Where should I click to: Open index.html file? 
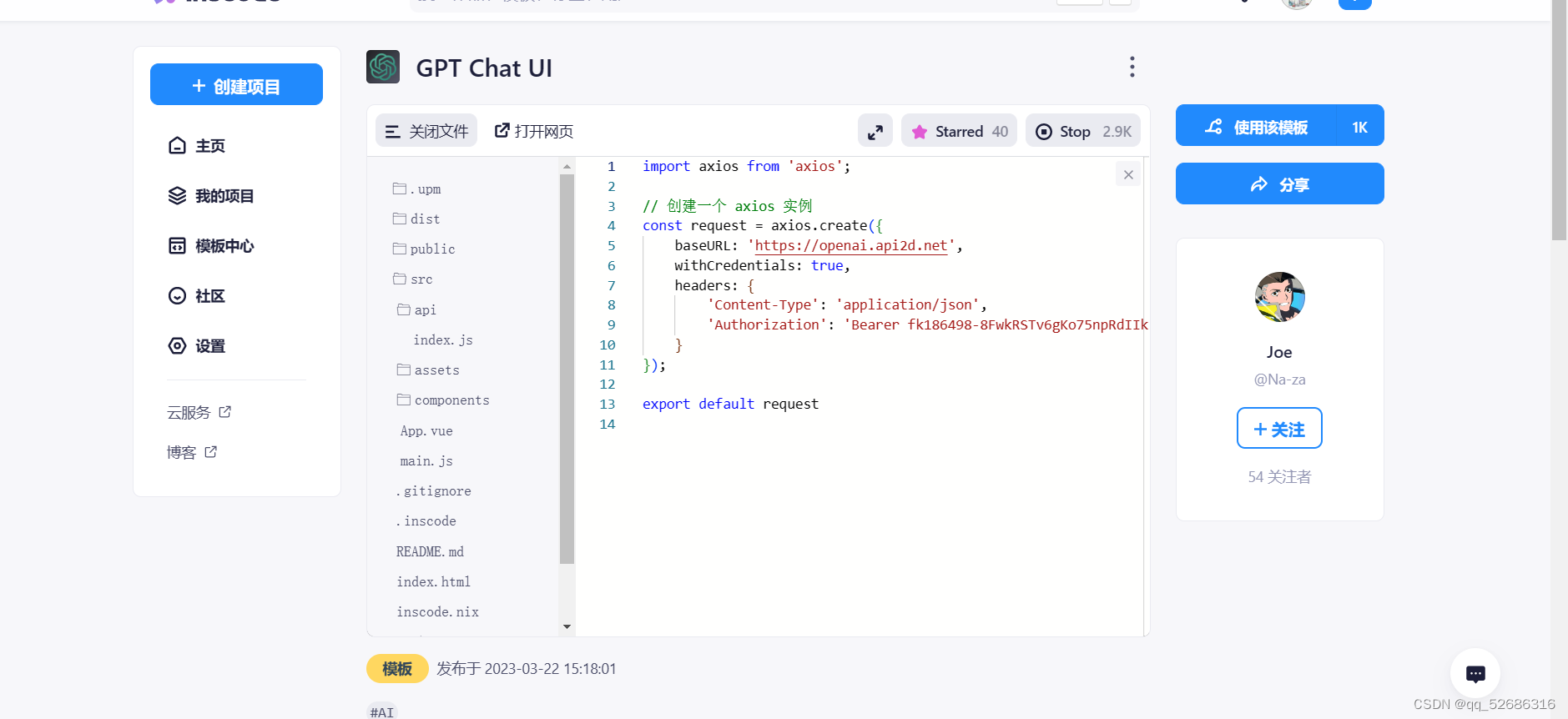433,581
